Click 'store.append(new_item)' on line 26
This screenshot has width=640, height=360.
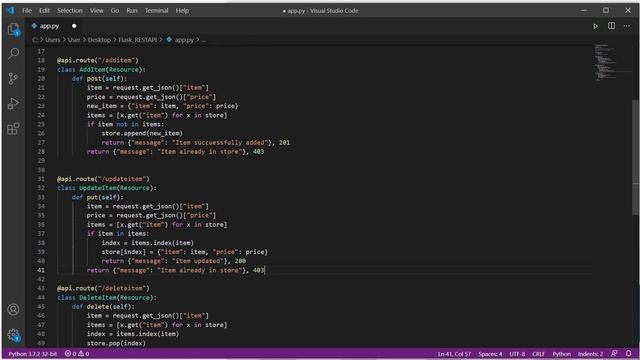pyautogui.click(x=142, y=133)
